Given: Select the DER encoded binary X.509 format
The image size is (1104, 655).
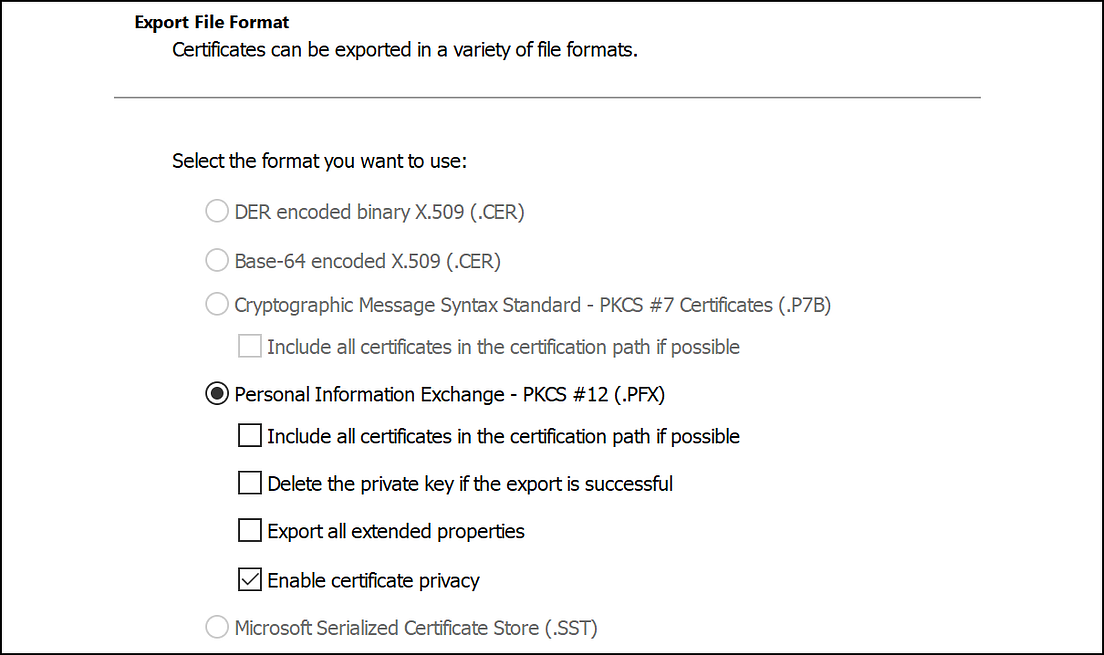Looking at the screenshot, I should (x=217, y=211).
